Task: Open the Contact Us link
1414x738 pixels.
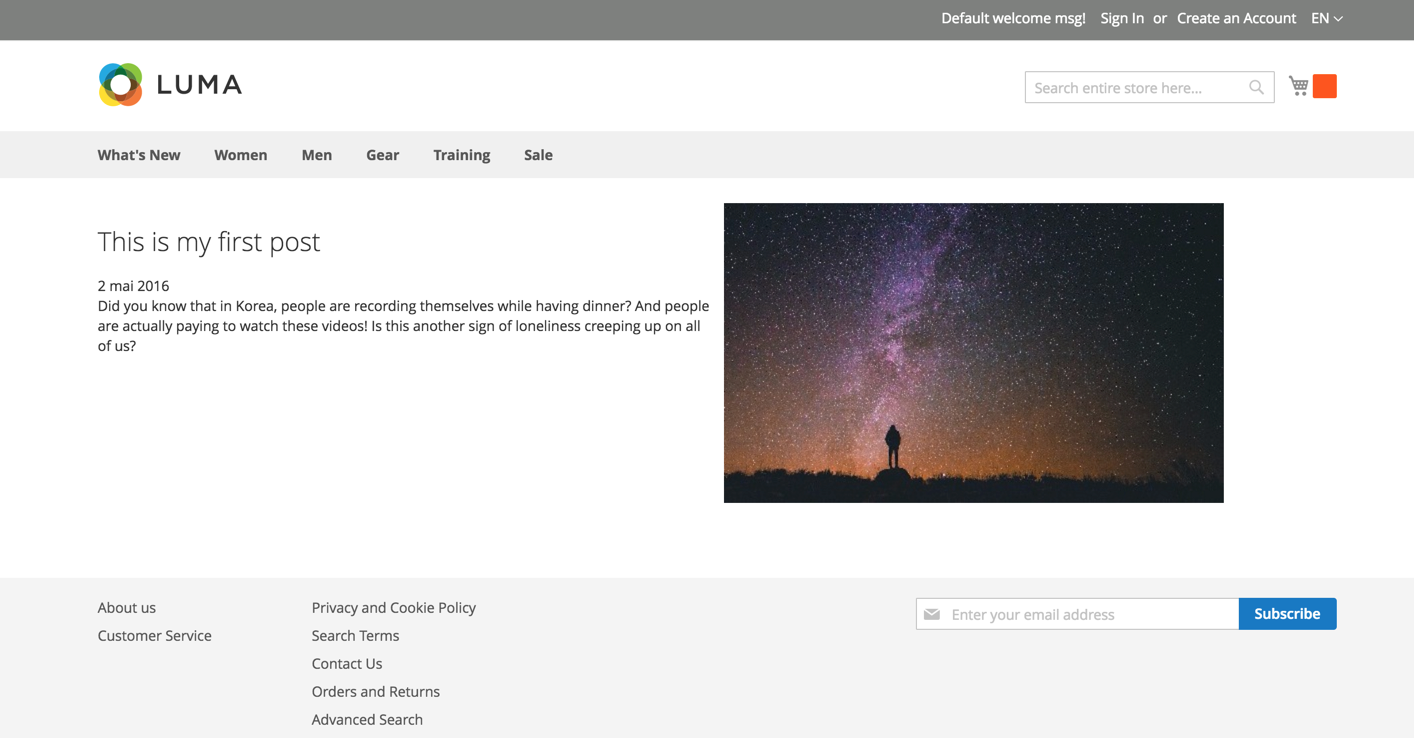Action: click(x=347, y=664)
